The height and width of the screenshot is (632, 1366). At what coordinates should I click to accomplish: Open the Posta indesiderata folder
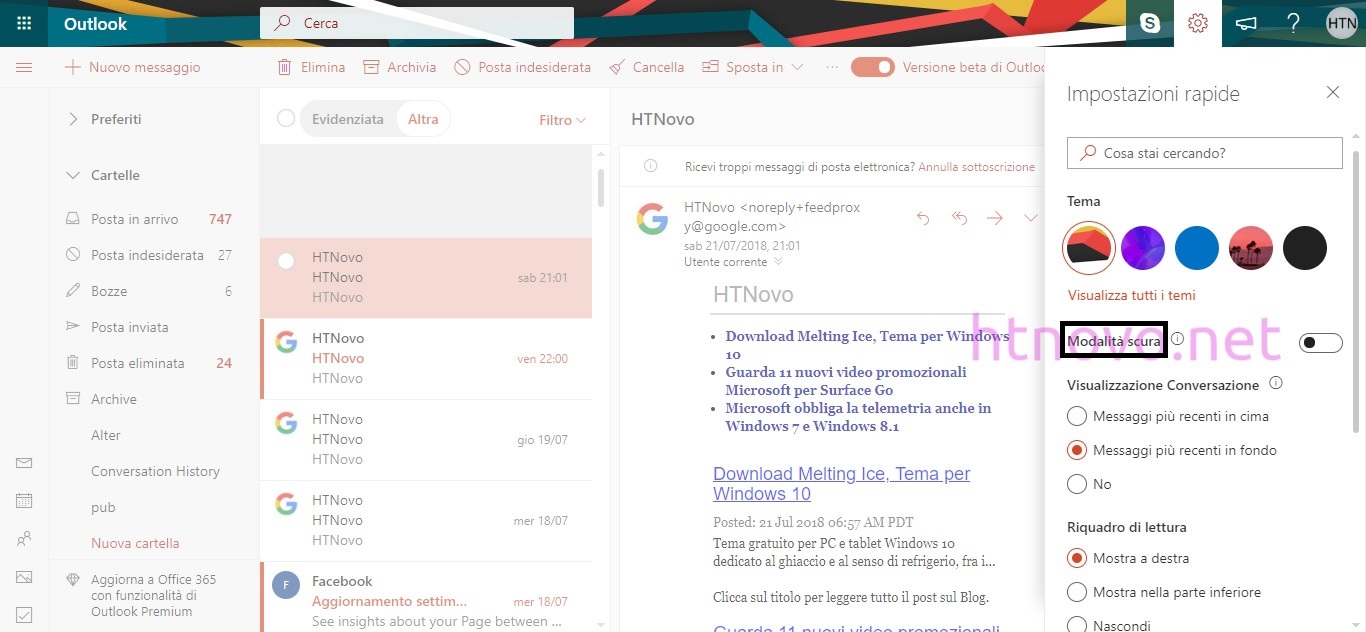[150, 255]
